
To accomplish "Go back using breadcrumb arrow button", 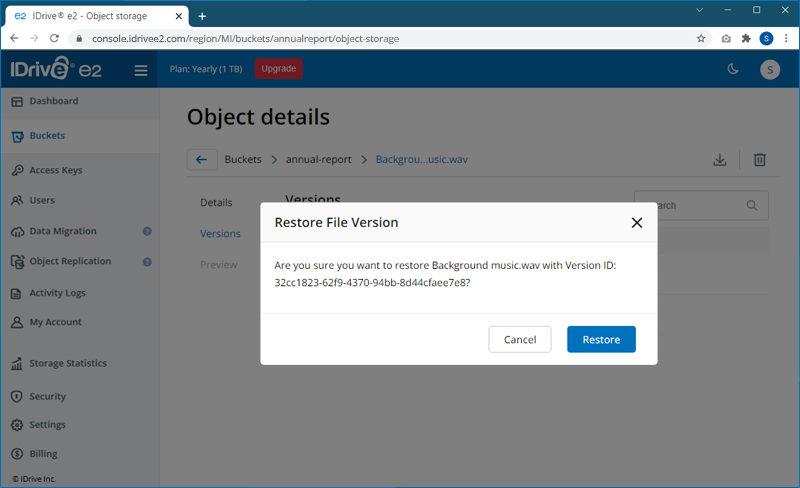I will (202, 160).
